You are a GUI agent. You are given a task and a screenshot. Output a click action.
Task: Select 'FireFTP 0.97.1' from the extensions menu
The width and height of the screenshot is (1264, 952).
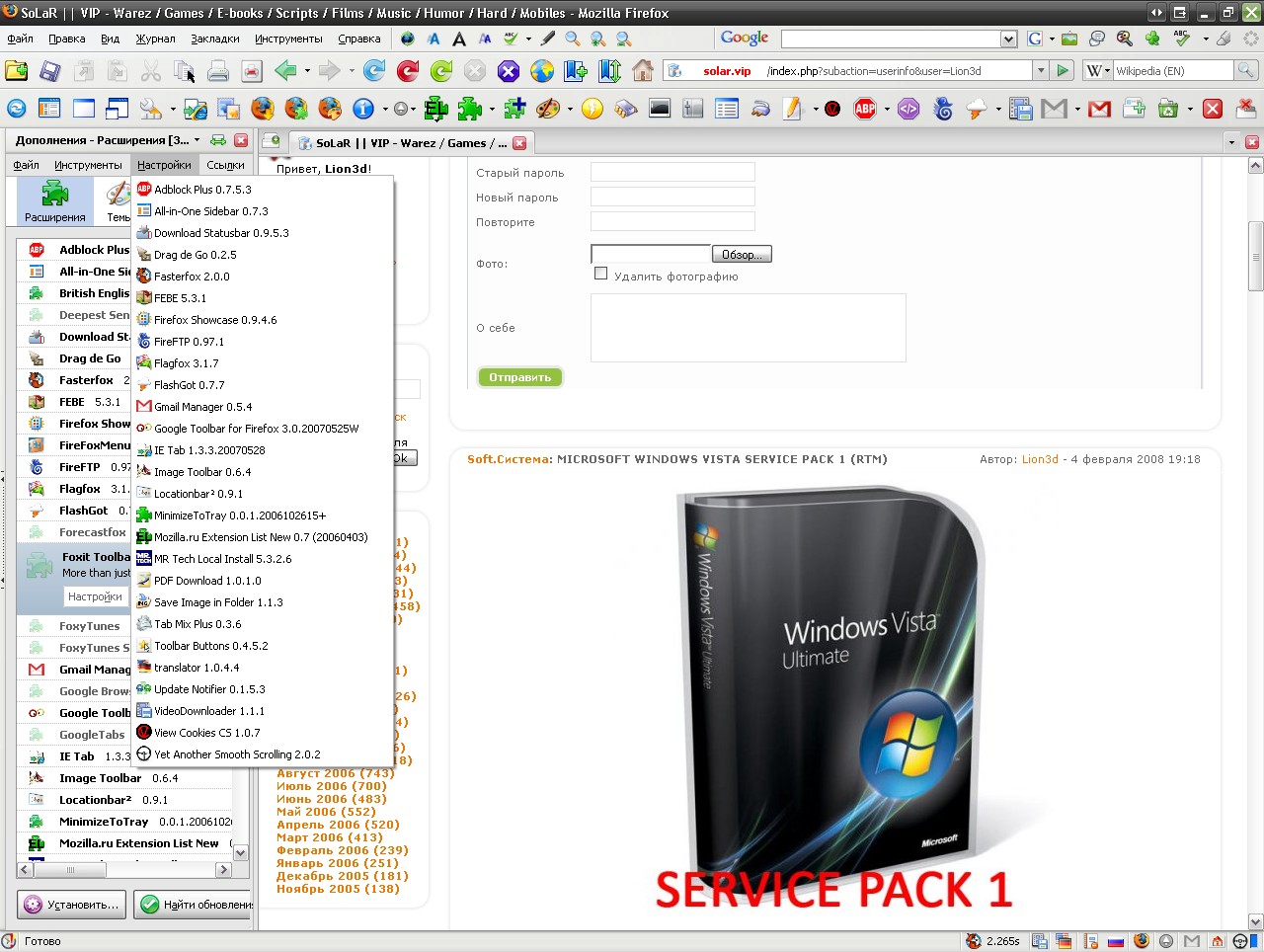[x=189, y=342]
